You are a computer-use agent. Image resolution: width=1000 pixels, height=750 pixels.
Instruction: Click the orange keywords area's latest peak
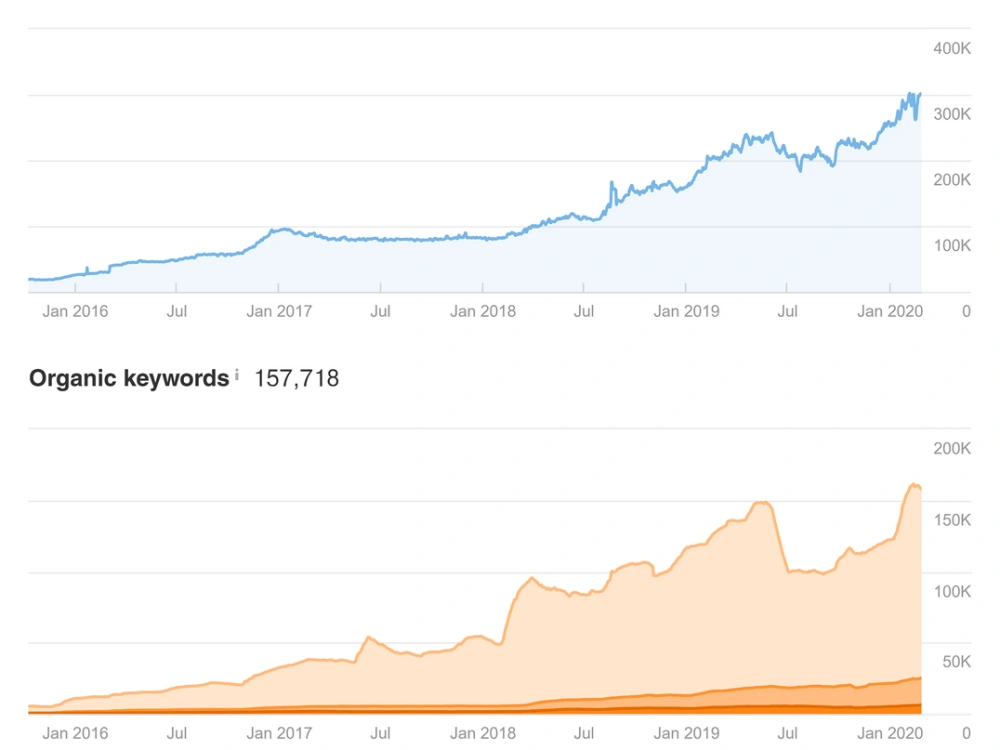click(x=914, y=485)
